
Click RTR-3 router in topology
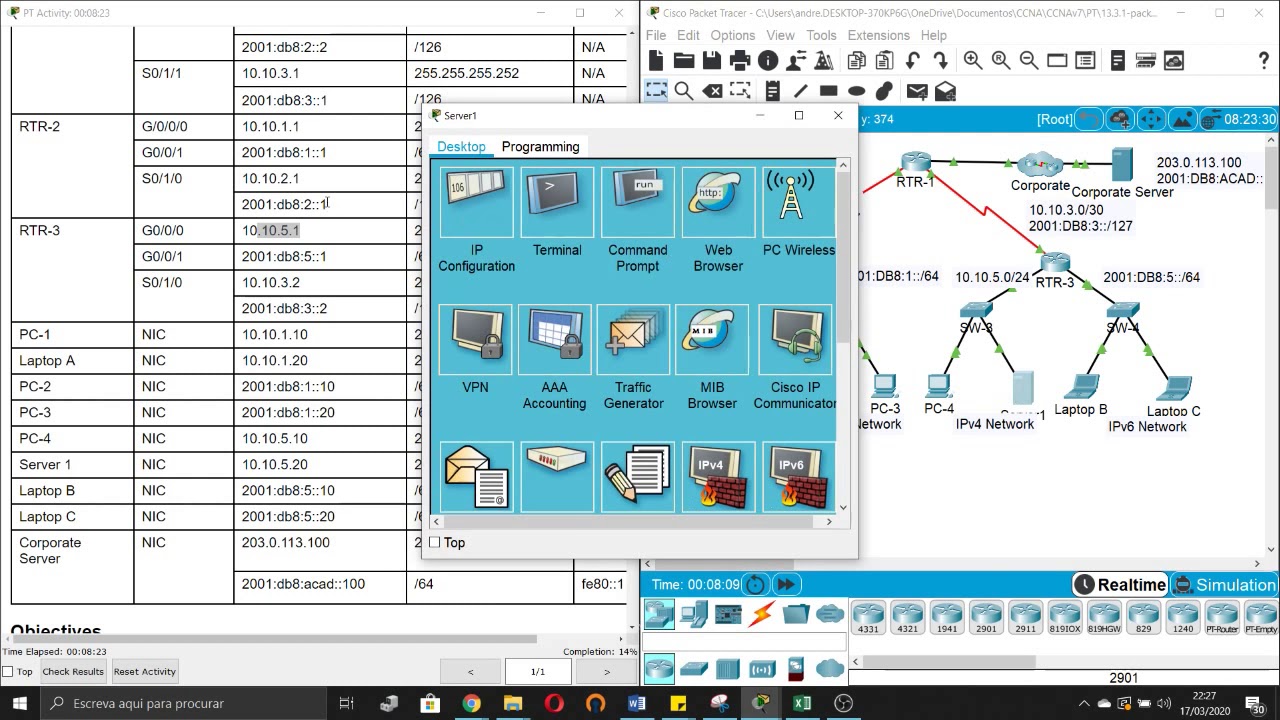pyautogui.click(x=1055, y=264)
